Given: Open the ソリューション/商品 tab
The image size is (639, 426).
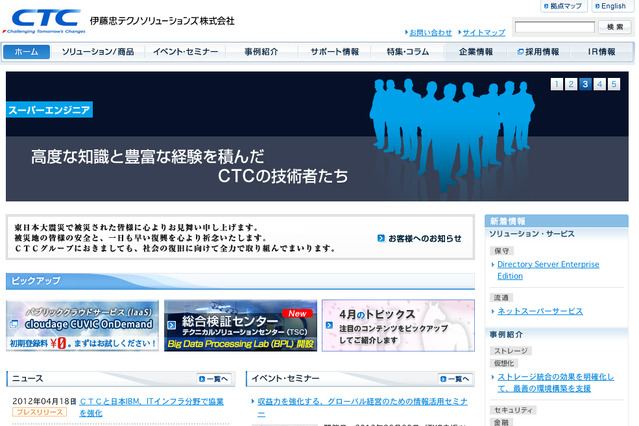Looking at the screenshot, I should point(98,52).
